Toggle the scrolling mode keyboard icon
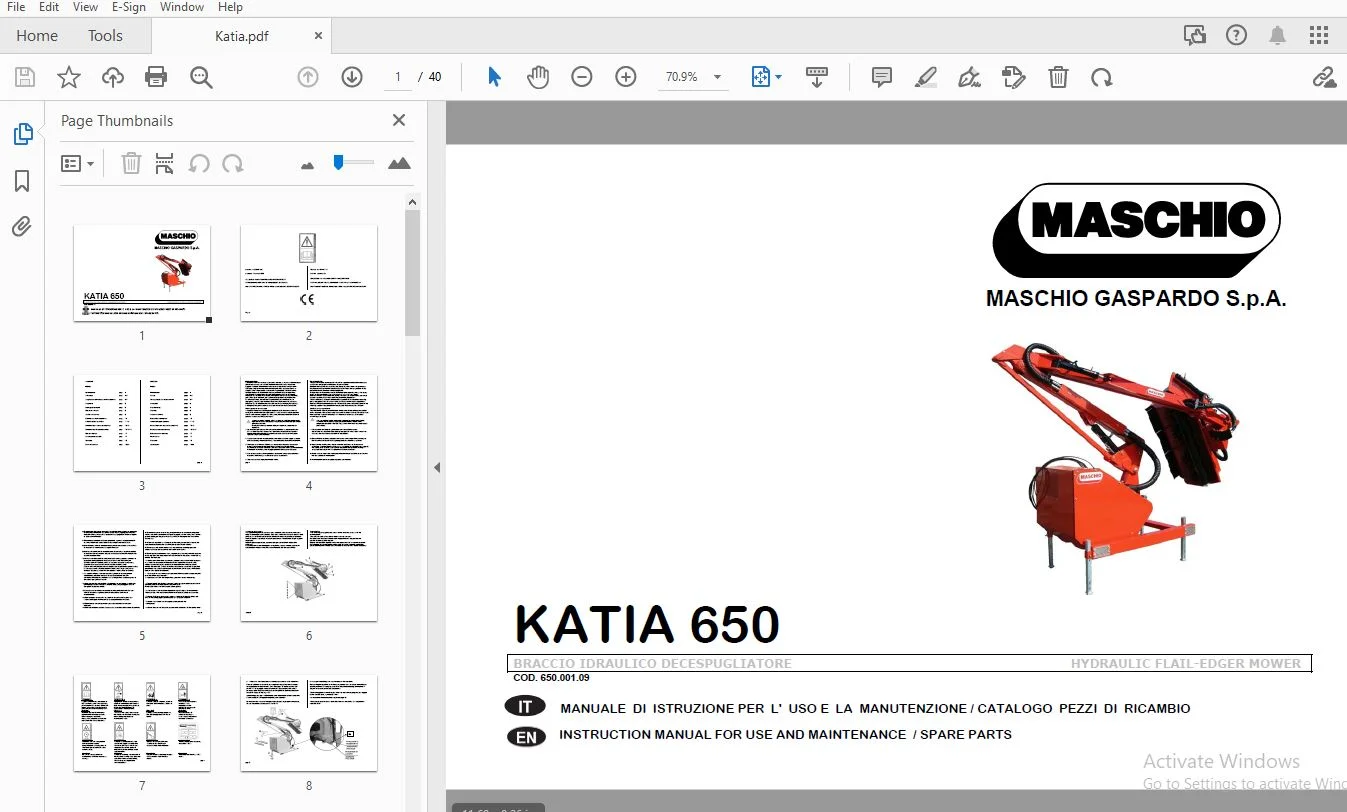1347x812 pixels. coord(817,77)
